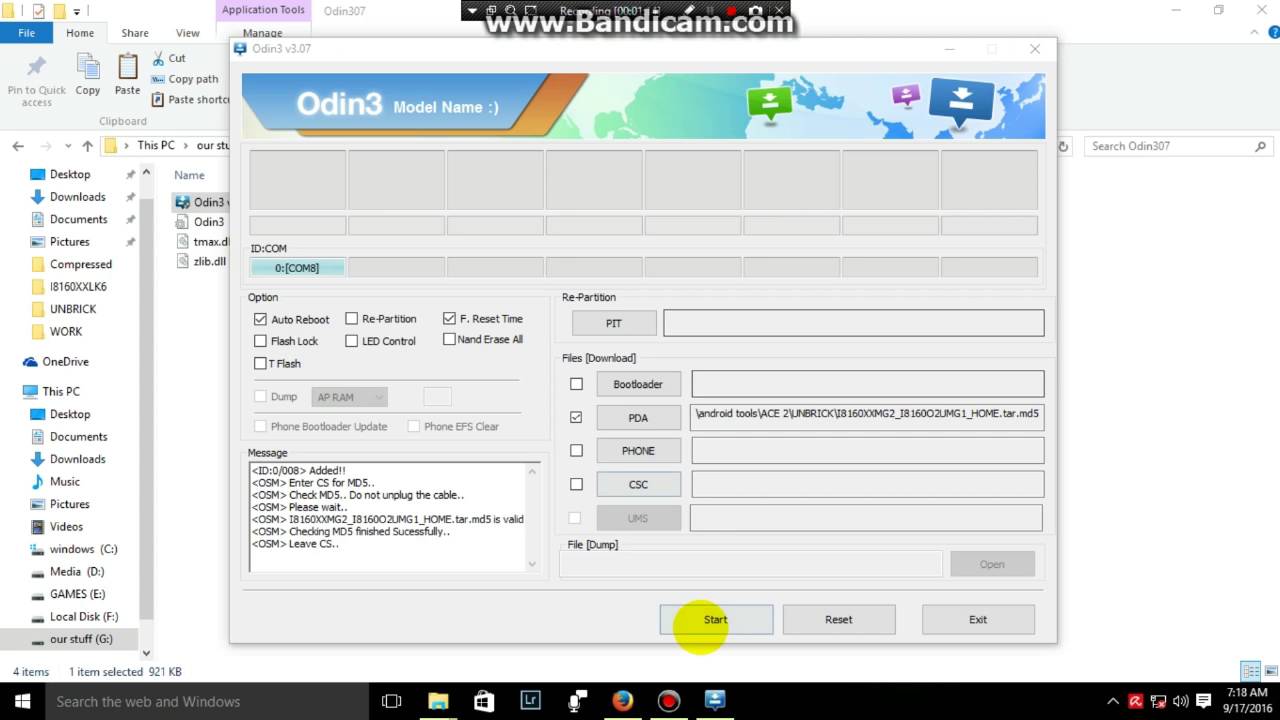Click the Start button in Odin3

[x=716, y=619]
